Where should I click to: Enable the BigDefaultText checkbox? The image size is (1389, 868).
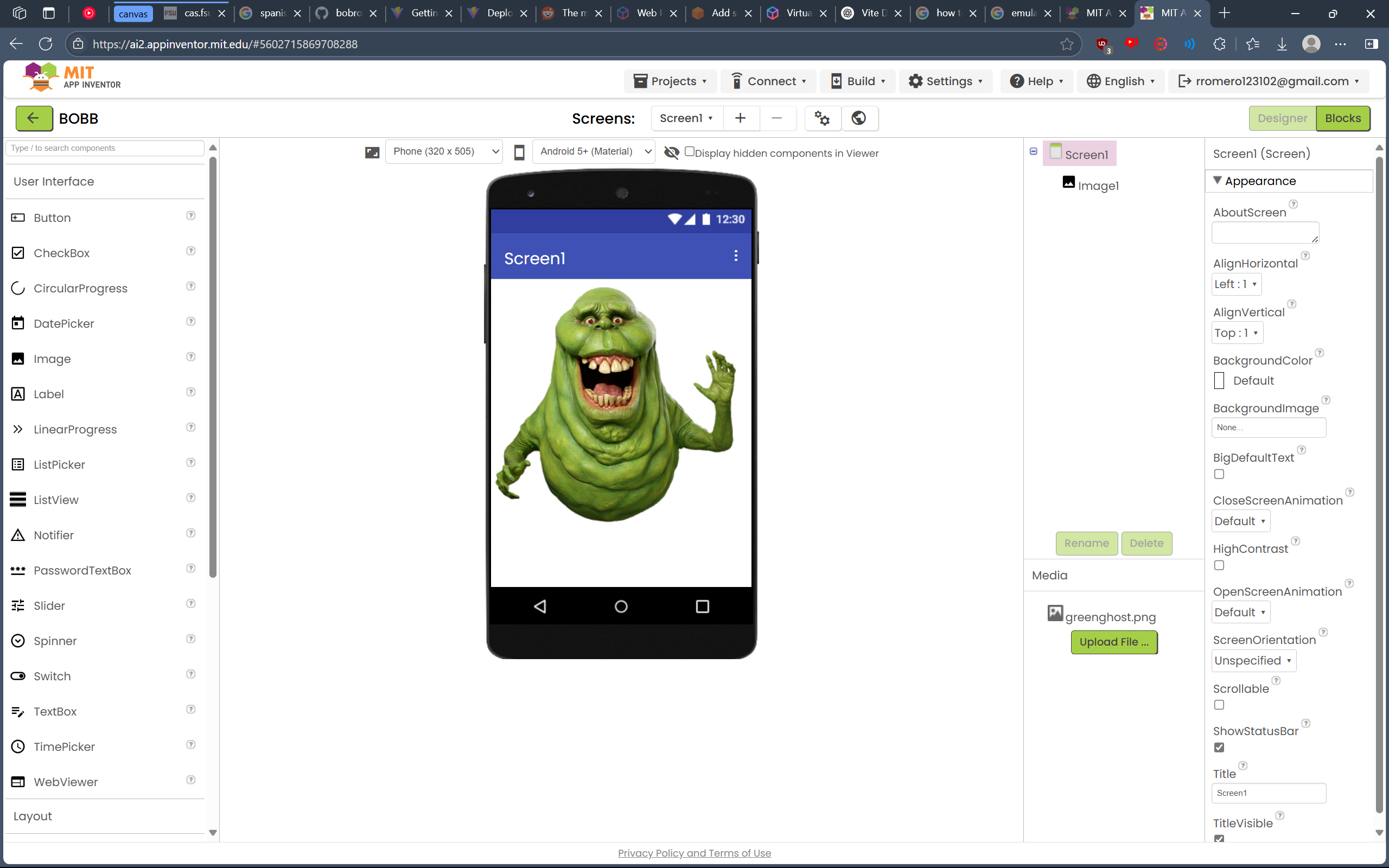(x=1219, y=474)
